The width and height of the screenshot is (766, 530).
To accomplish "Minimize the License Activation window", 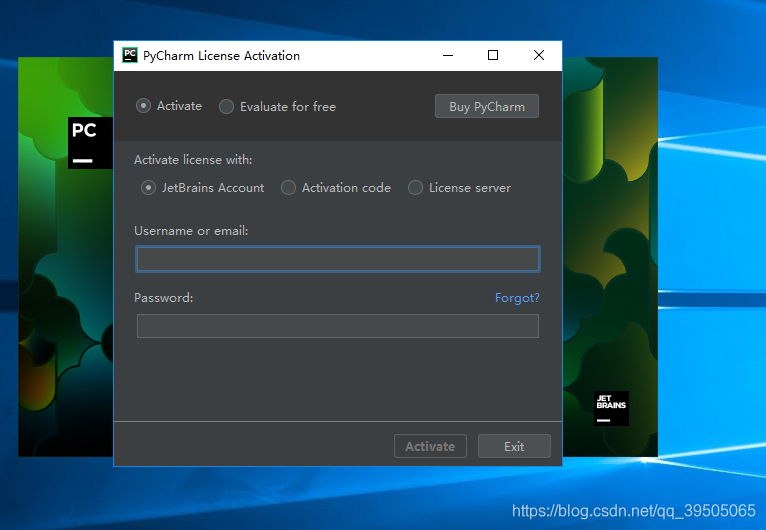I will coord(448,55).
